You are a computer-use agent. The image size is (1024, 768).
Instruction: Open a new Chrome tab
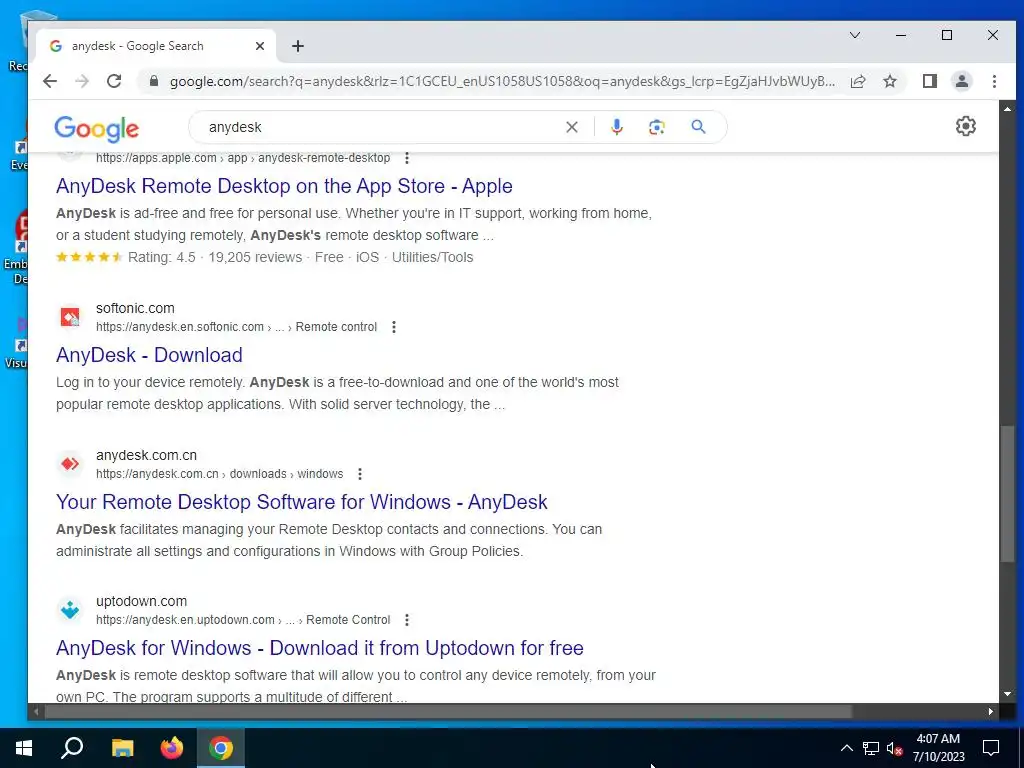[x=298, y=46]
